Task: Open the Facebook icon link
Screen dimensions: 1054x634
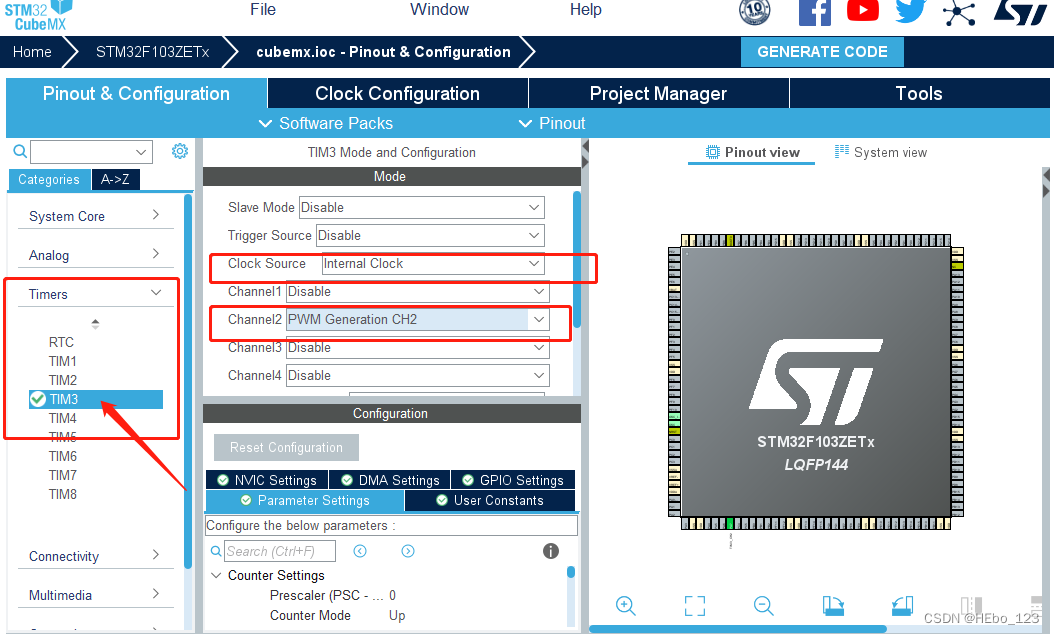Action: click(815, 12)
